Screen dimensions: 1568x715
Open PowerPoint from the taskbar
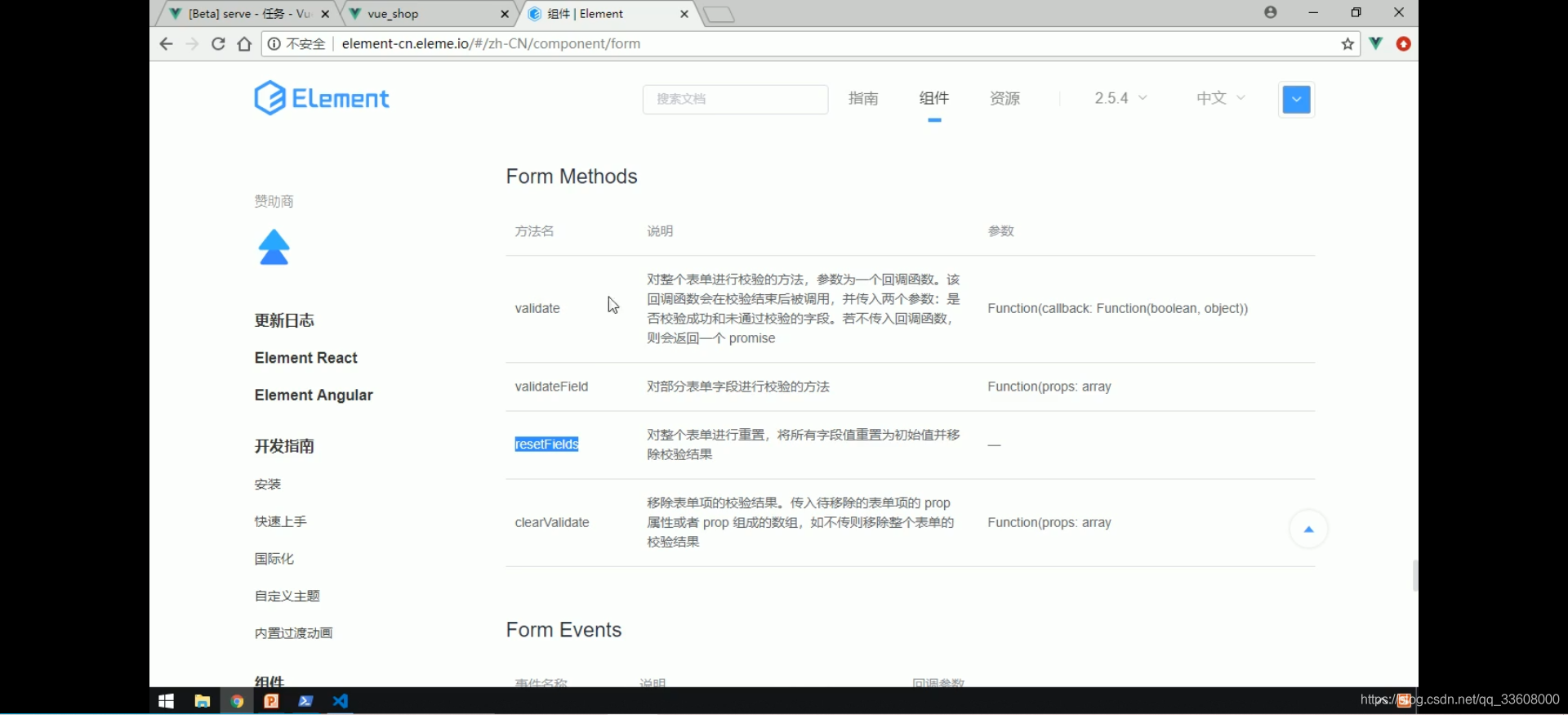(271, 701)
